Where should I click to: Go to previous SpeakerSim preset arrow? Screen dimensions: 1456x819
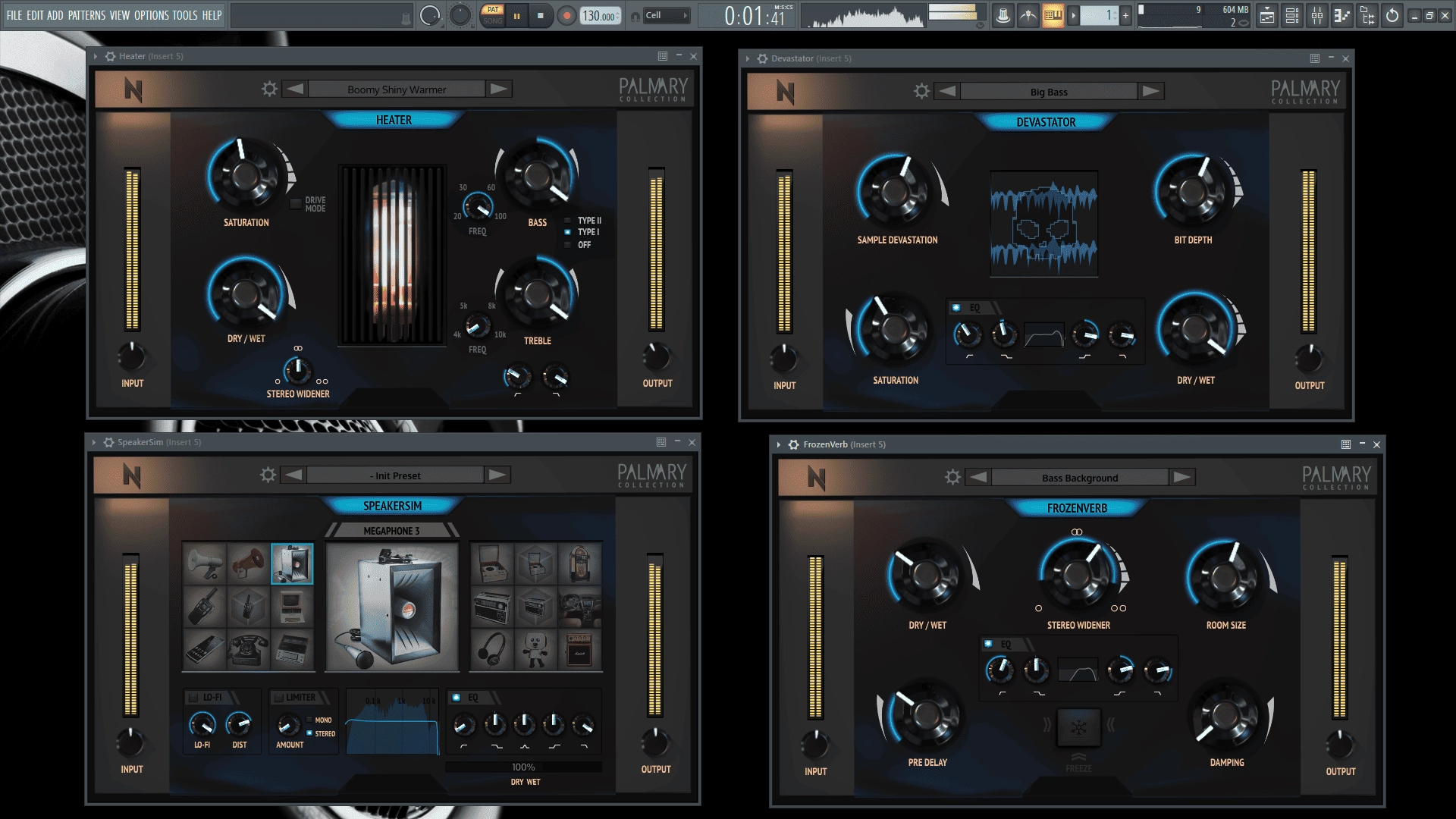(293, 475)
